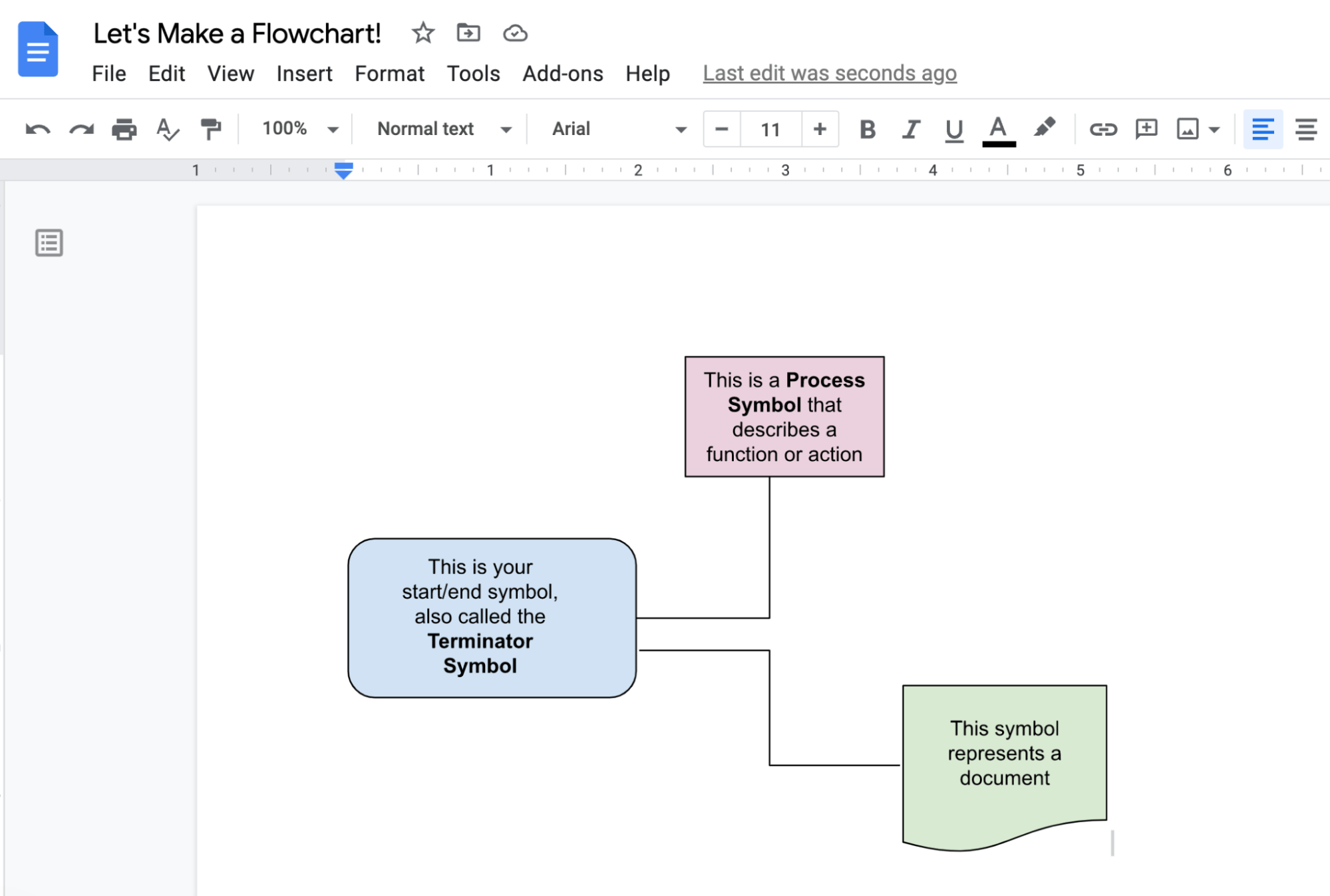Open the document outline icon

click(49, 243)
